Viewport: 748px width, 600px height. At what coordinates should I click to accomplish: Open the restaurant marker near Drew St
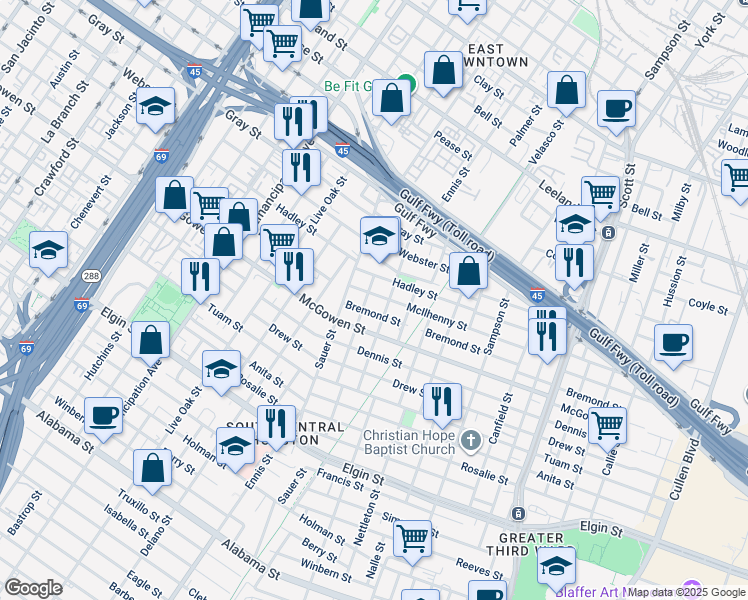pos(442,403)
